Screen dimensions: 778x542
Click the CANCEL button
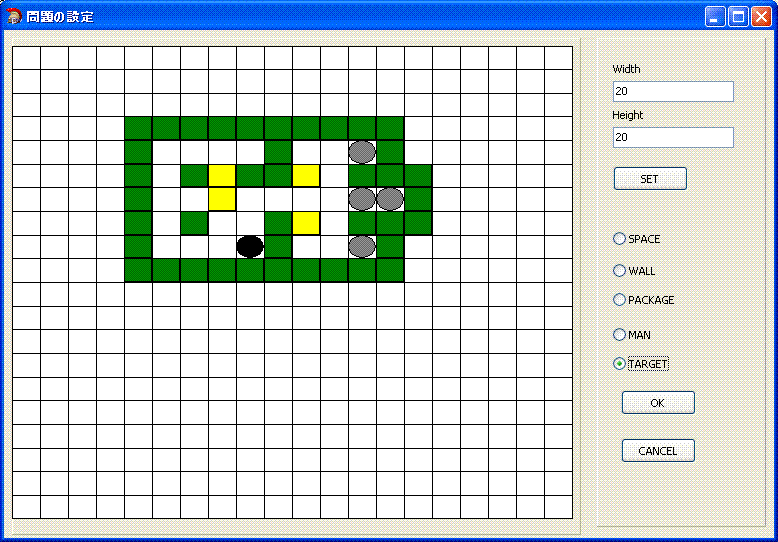[658, 451]
